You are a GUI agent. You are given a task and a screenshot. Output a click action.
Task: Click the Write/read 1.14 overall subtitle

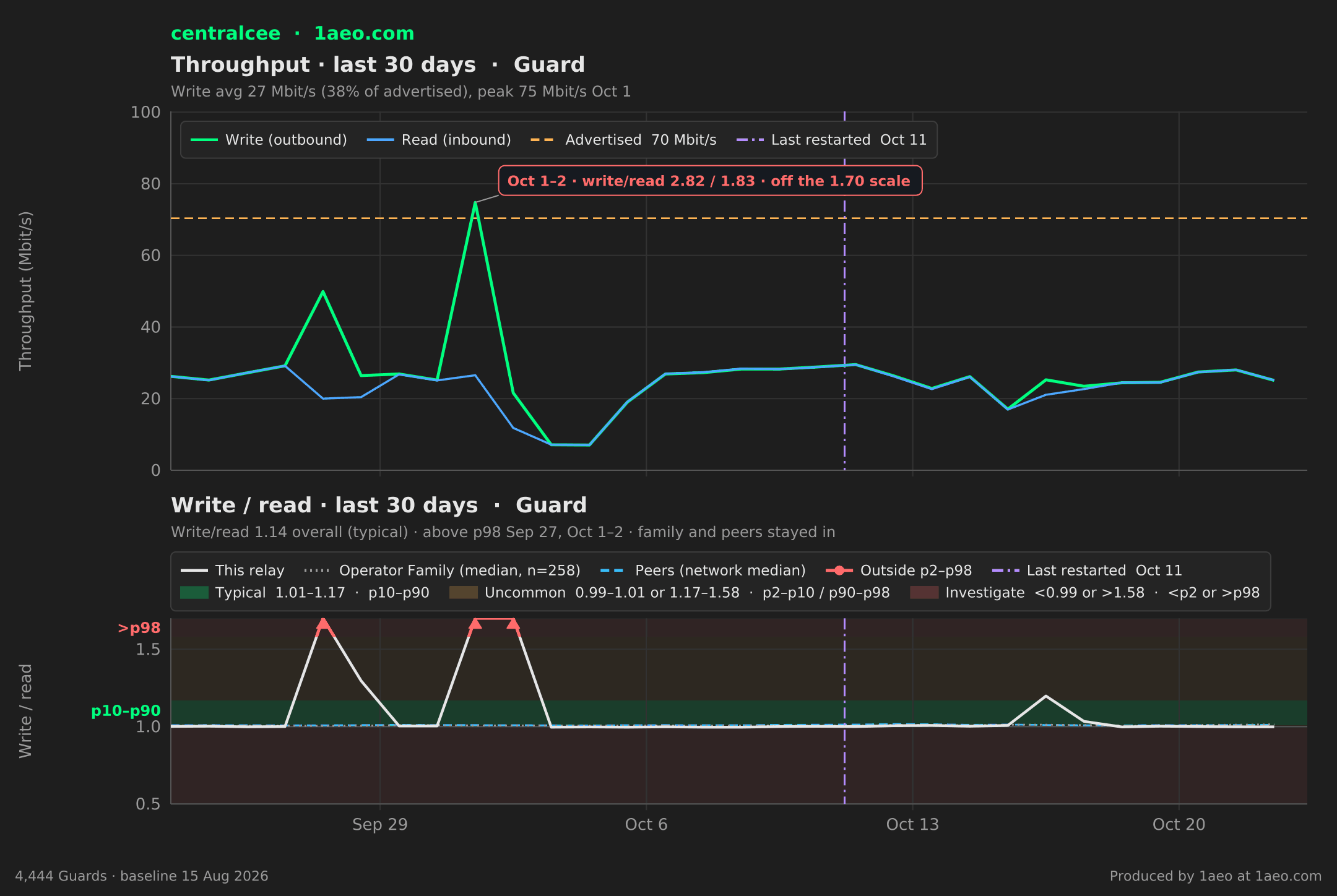point(503,532)
